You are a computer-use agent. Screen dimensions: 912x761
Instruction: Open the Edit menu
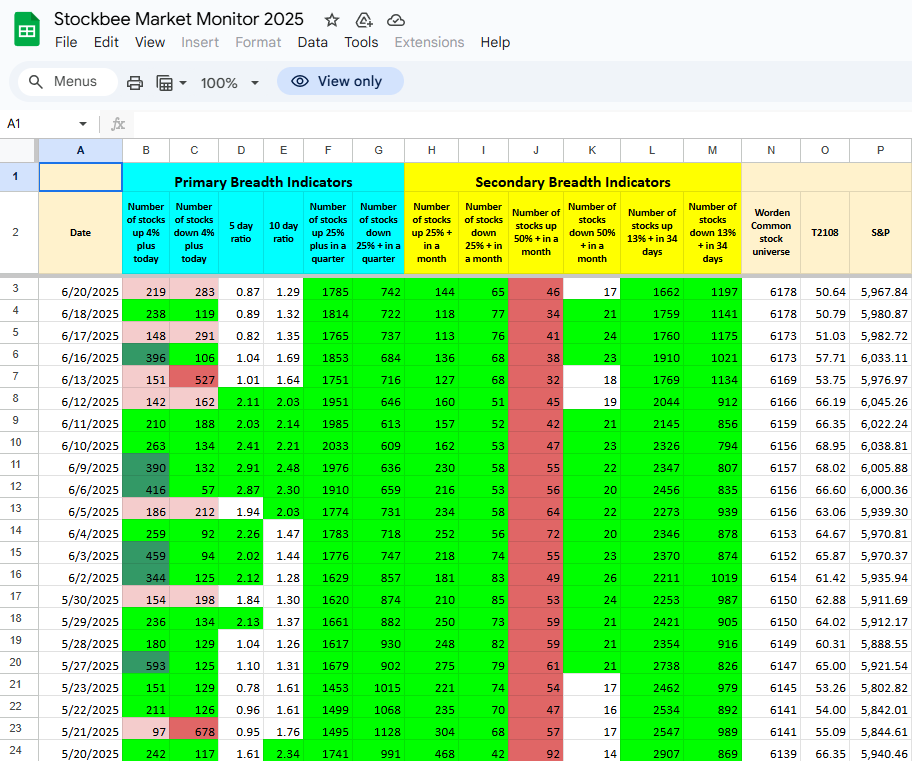[106, 42]
